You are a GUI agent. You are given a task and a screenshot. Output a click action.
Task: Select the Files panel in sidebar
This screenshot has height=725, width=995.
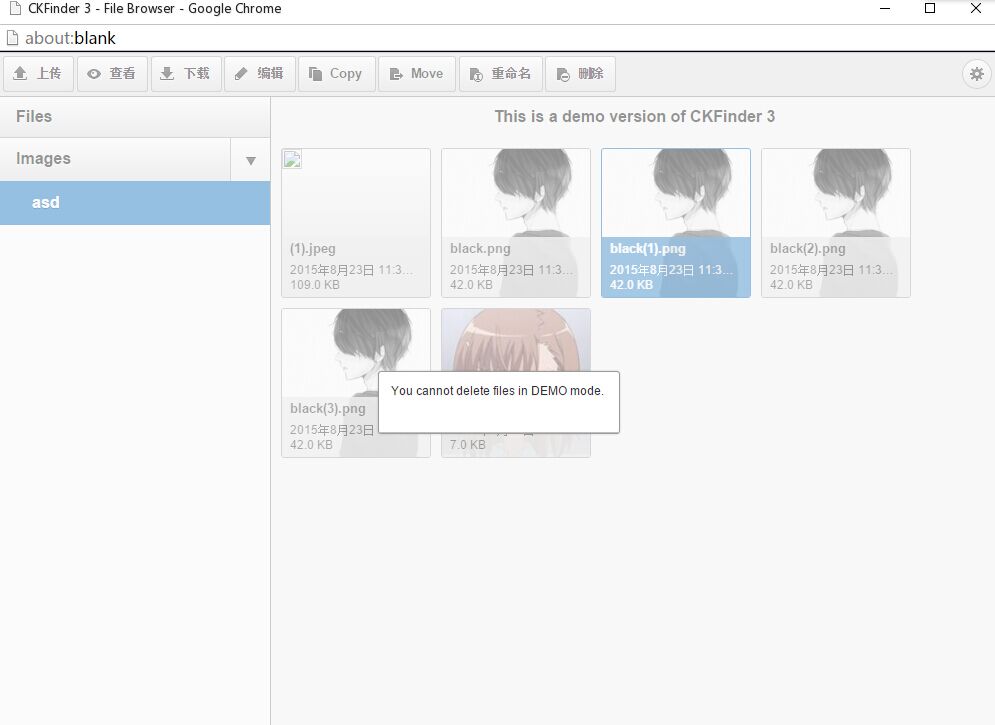33,116
